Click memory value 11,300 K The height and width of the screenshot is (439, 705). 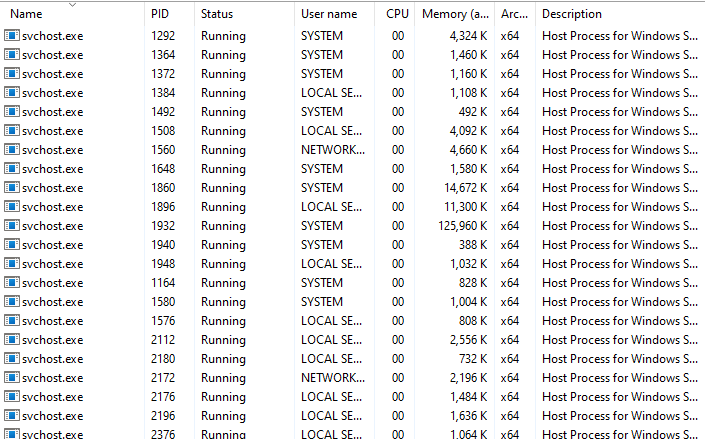pos(465,206)
